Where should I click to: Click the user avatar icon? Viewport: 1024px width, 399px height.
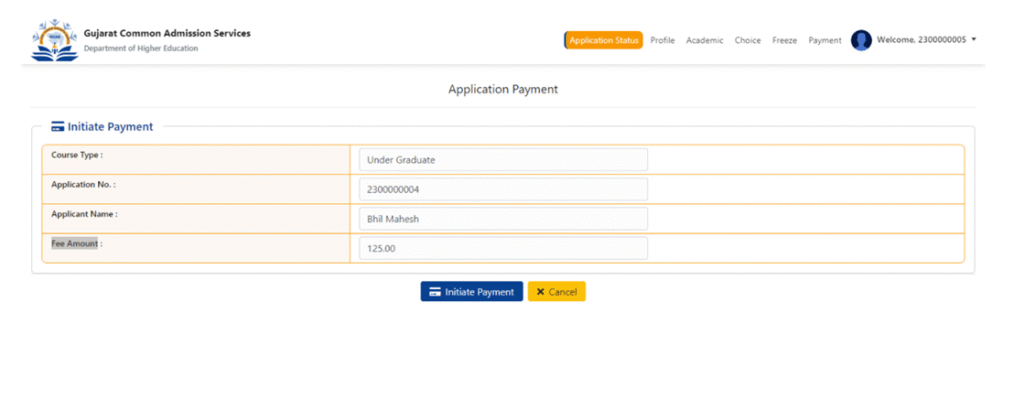coord(861,40)
